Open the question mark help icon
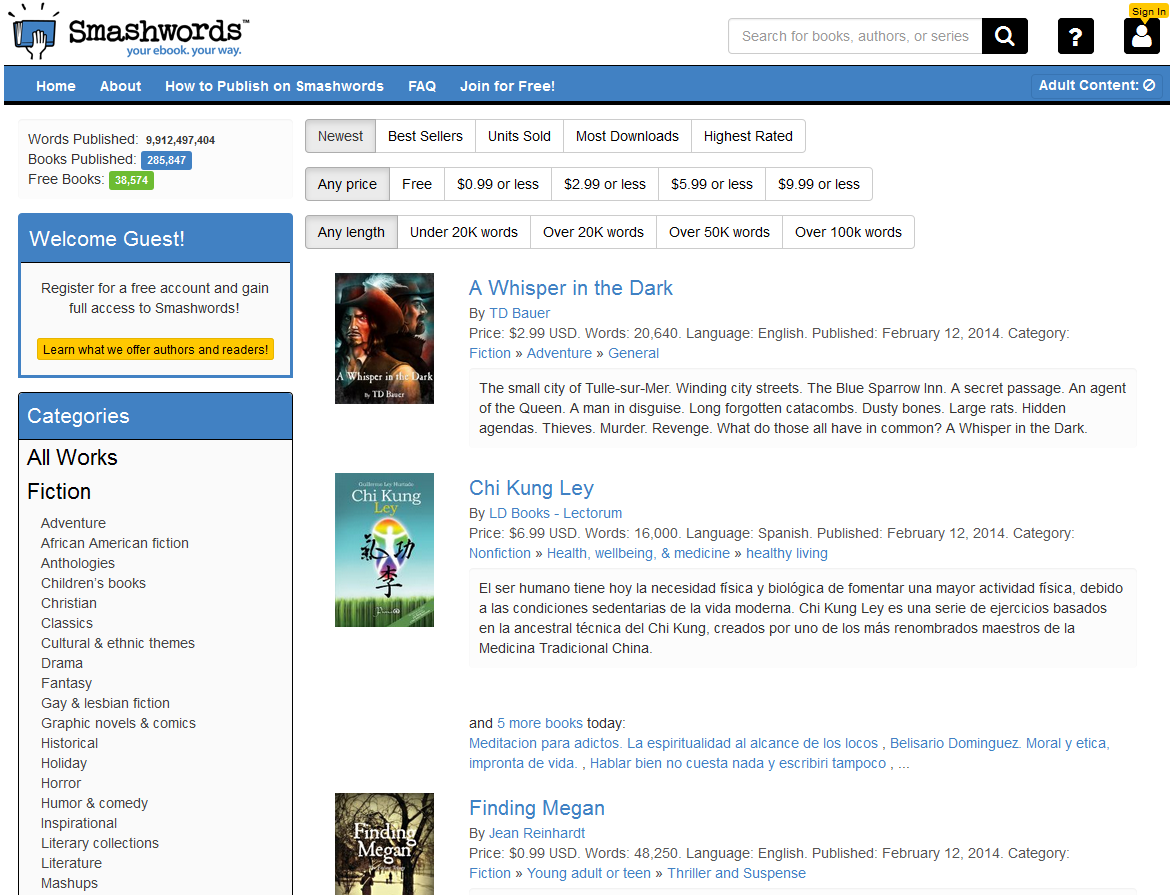 click(1075, 36)
